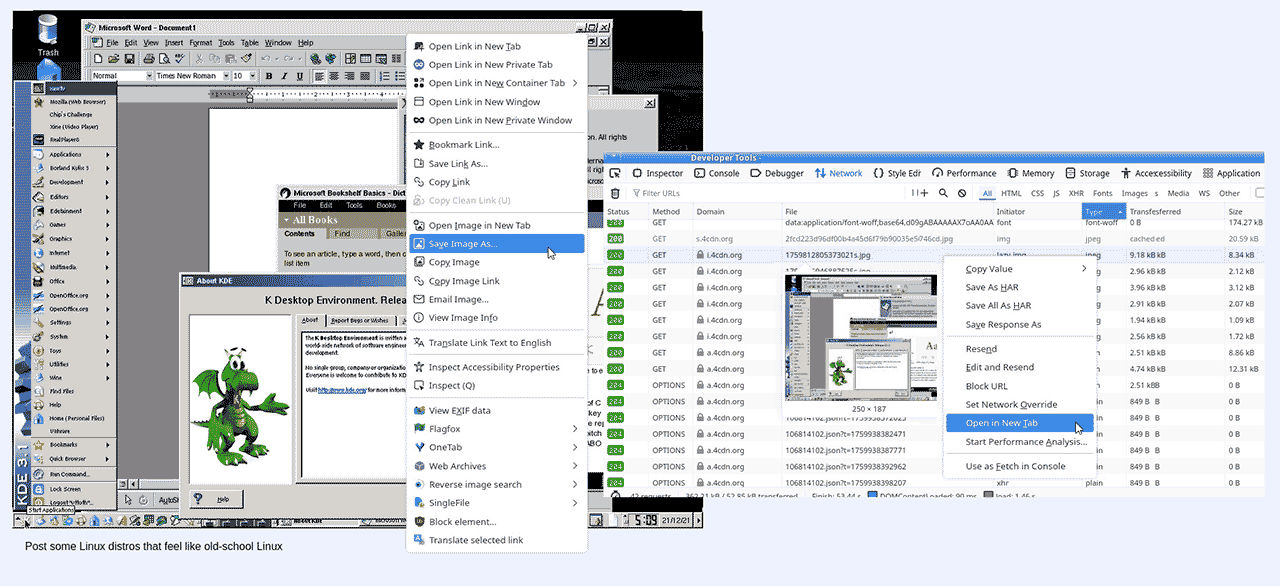Select Save All As HAR
Screen dimensions: 1280x586
click(x=1020, y=306)
